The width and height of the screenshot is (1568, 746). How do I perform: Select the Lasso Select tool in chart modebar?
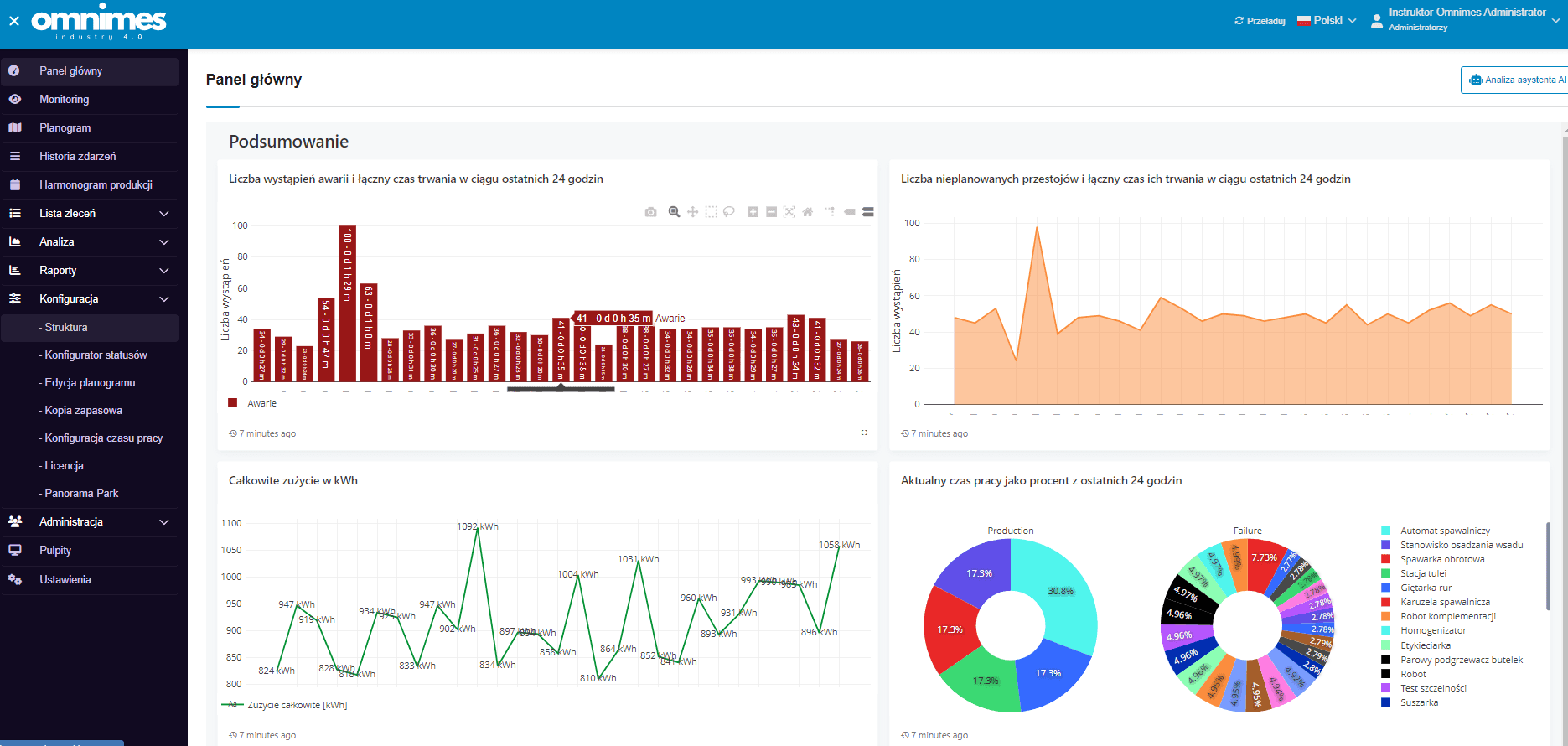(729, 212)
